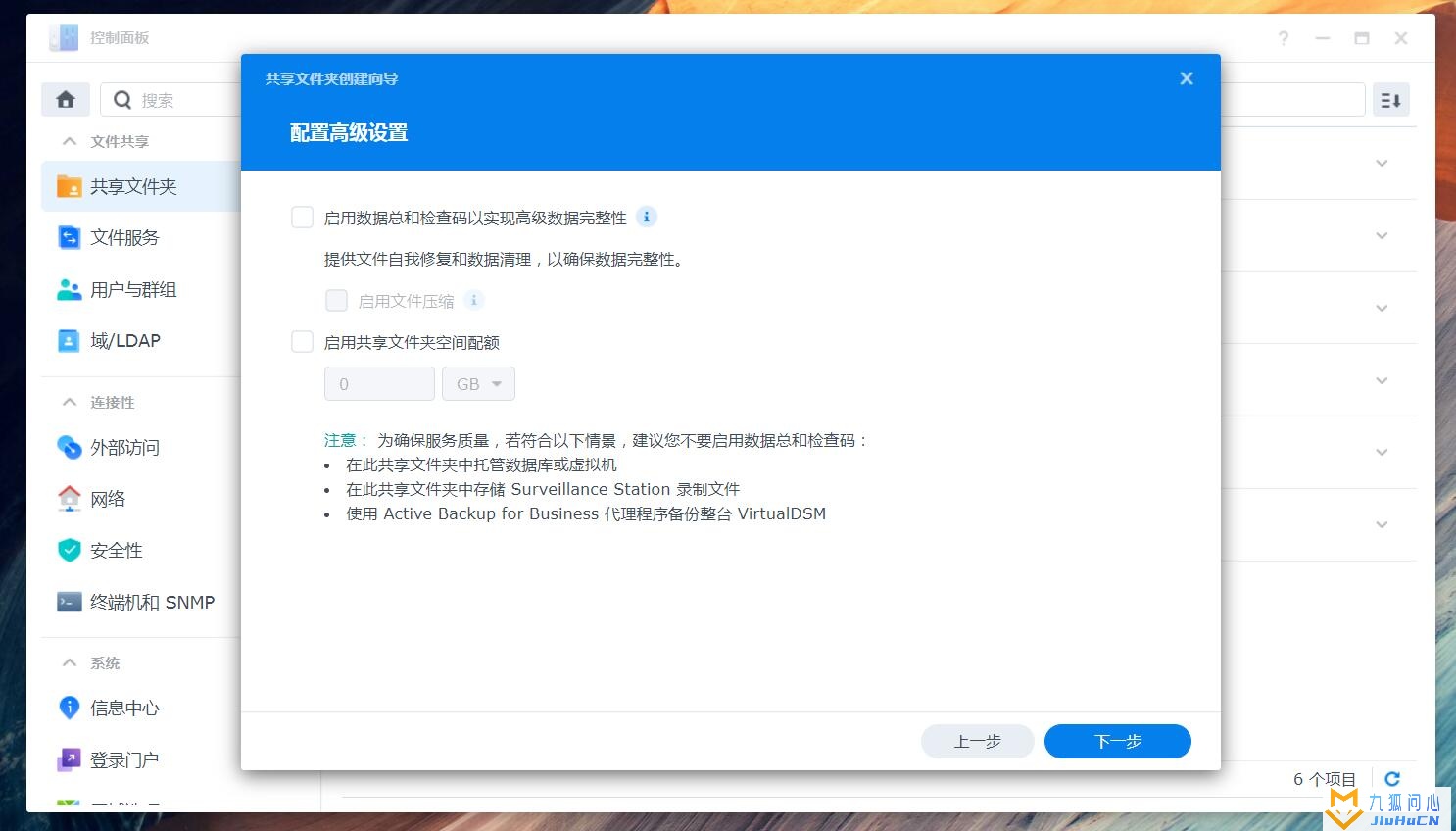Select 用户与群组 menu item
Viewport: 1456px width, 831px height.
click(x=141, y=289)
